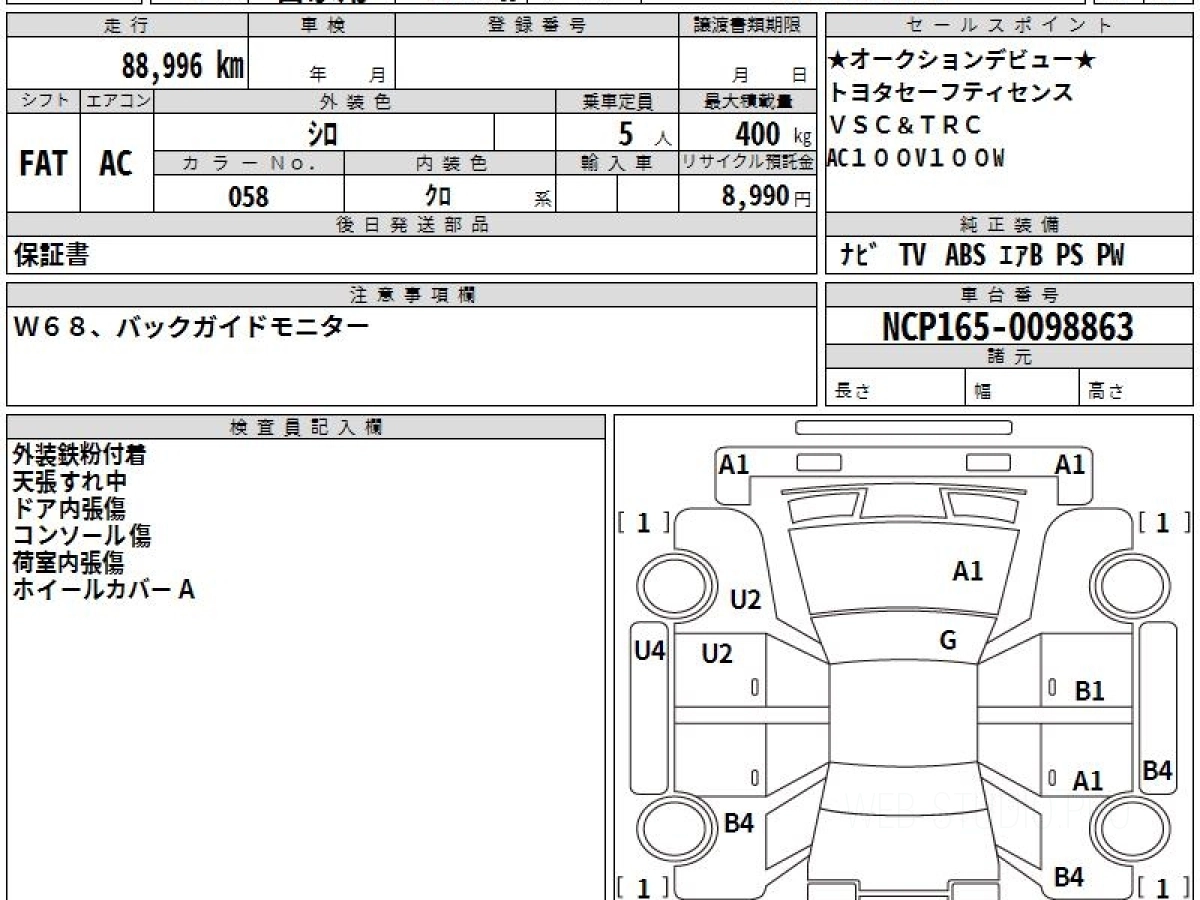Select the PW equipment item
The height and width of the screenshot is (900, 1200).
click(1110, 256)
